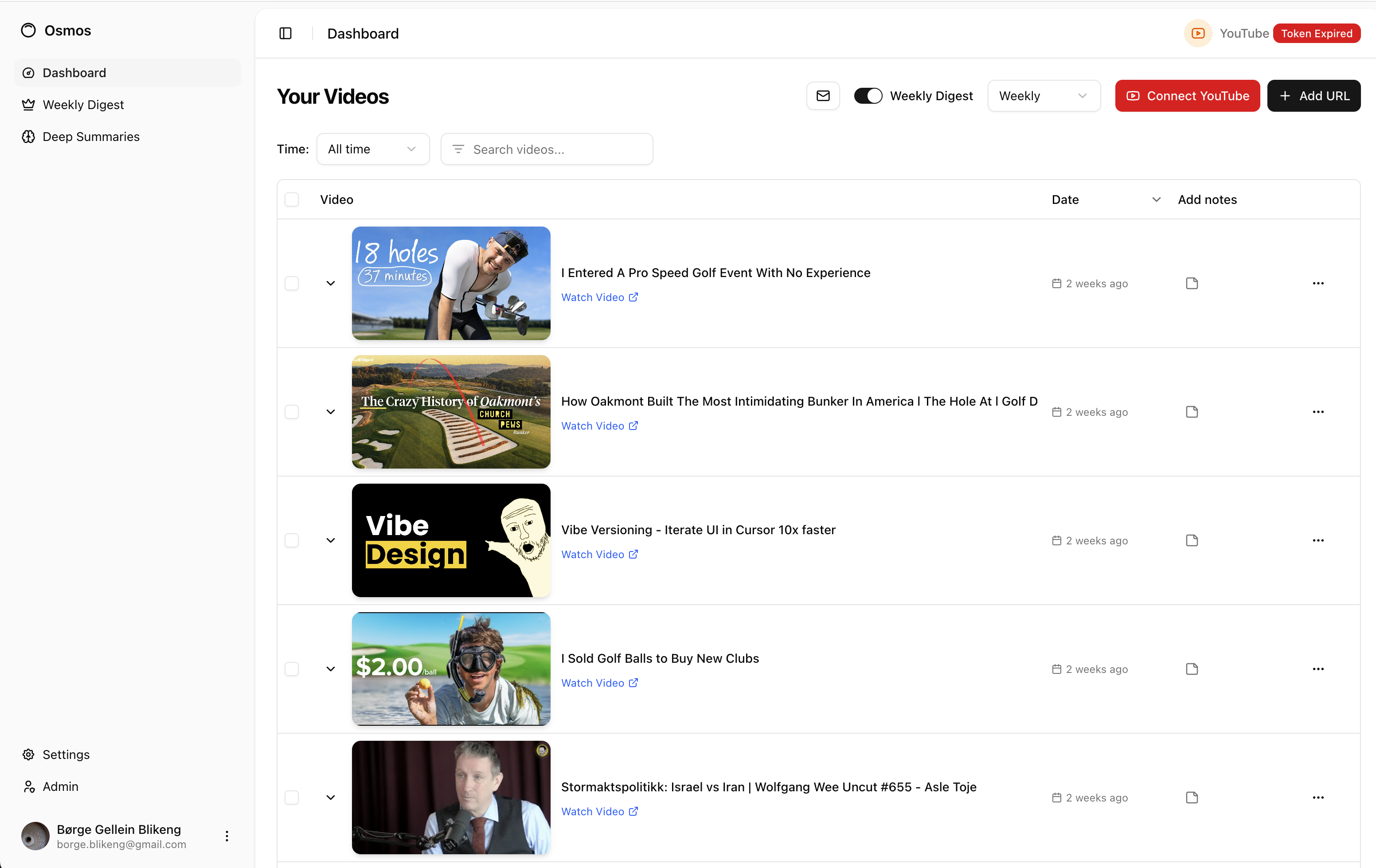Open Weekly Digest in sidebar
This screenshot has height=868, width=1376.
127,105
